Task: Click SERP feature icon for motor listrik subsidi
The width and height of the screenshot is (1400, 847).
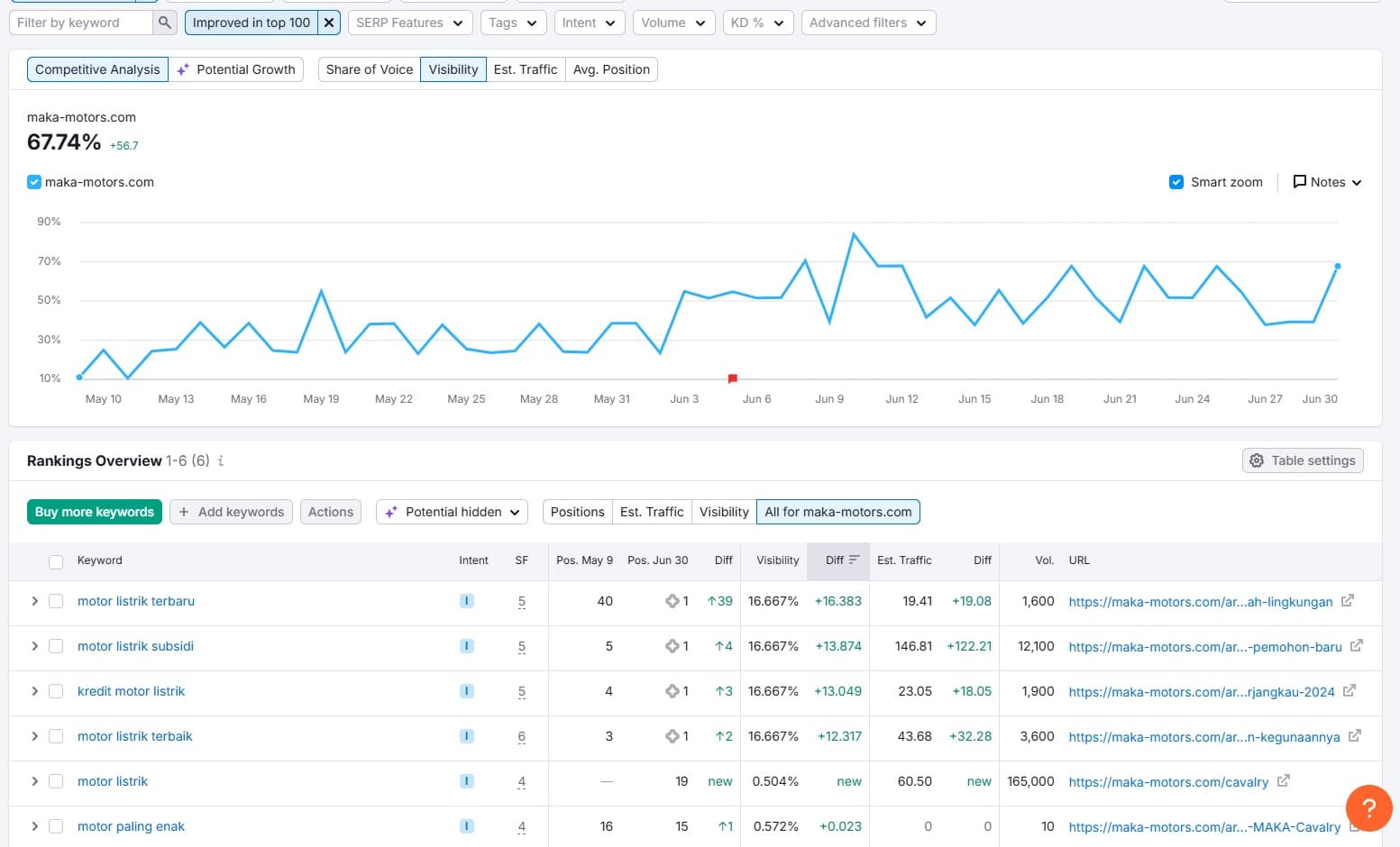Action: click(x=672, y=646)
